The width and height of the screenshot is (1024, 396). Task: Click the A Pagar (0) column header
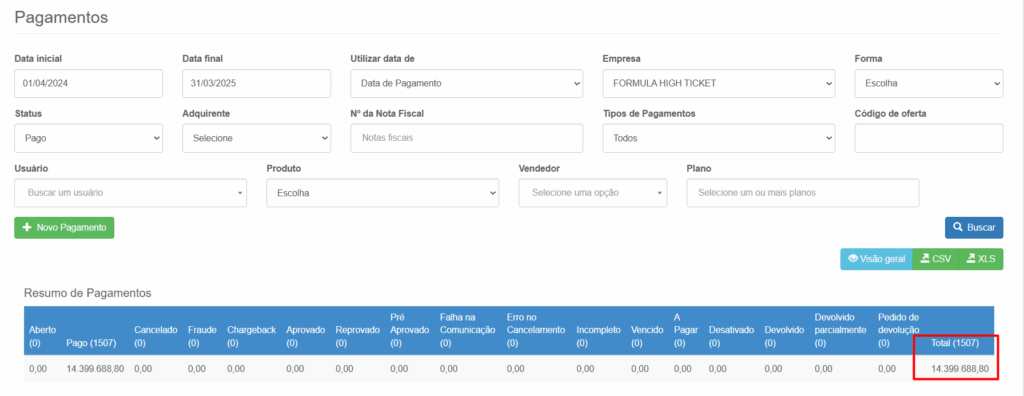click(x=685, y=330)
